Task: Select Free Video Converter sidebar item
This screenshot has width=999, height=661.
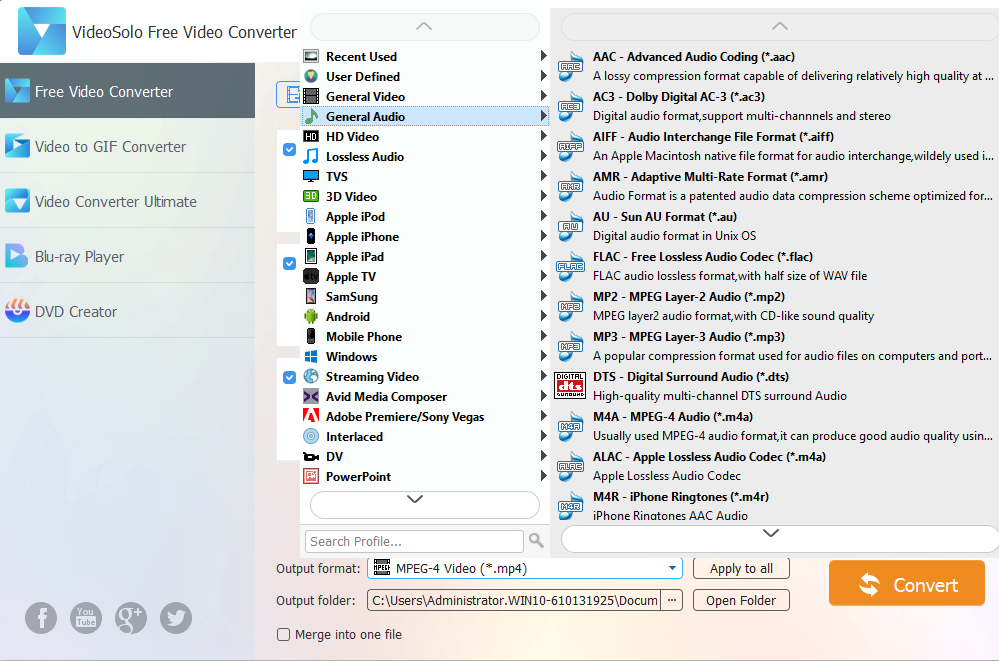Action: coord(127,91)
